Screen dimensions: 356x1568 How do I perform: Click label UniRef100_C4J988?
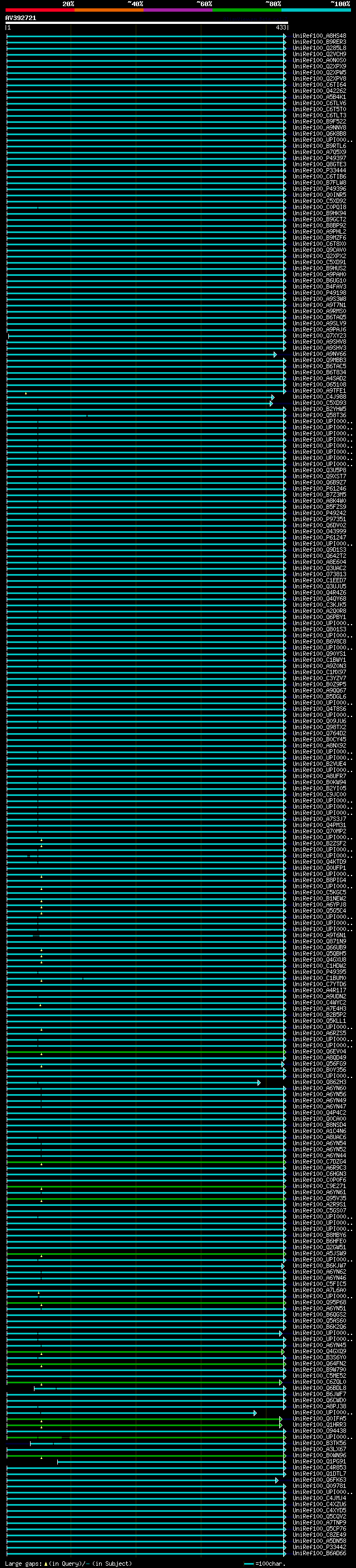point(319,397)
